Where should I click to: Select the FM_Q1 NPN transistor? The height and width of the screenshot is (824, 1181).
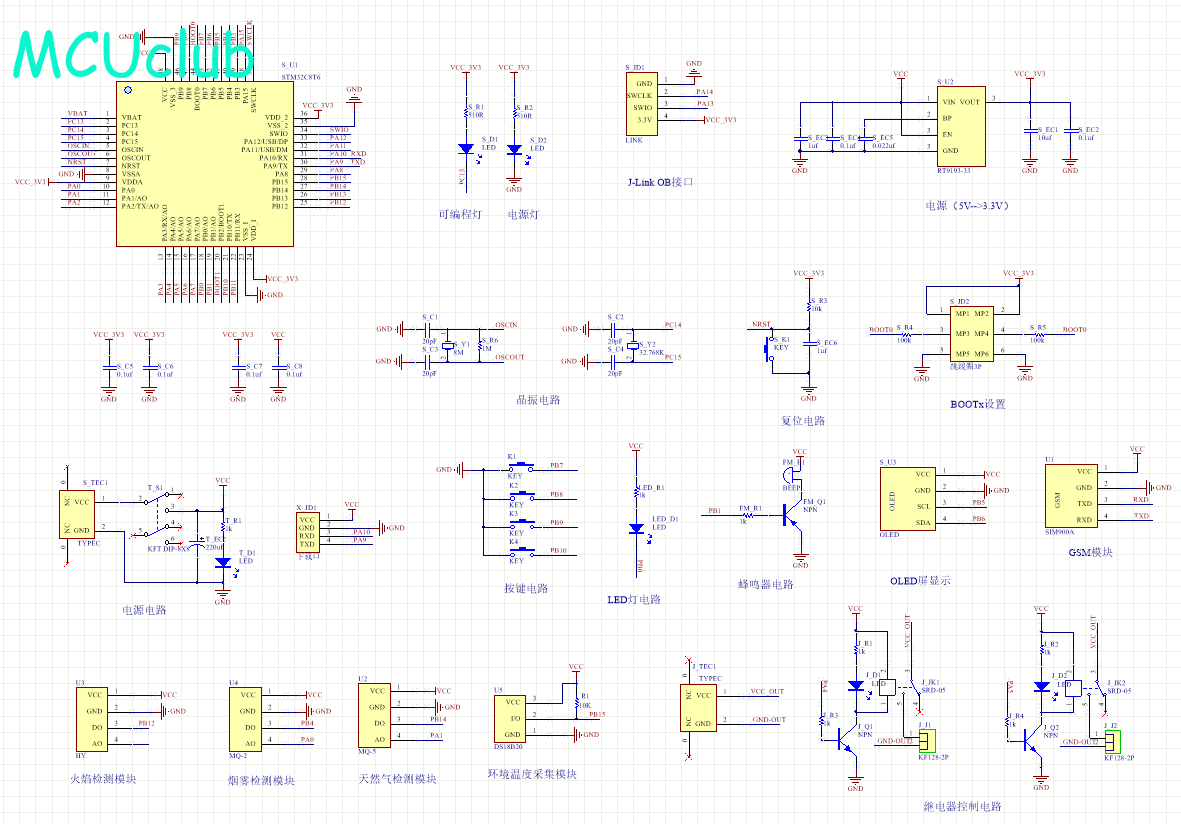point(792,514)
